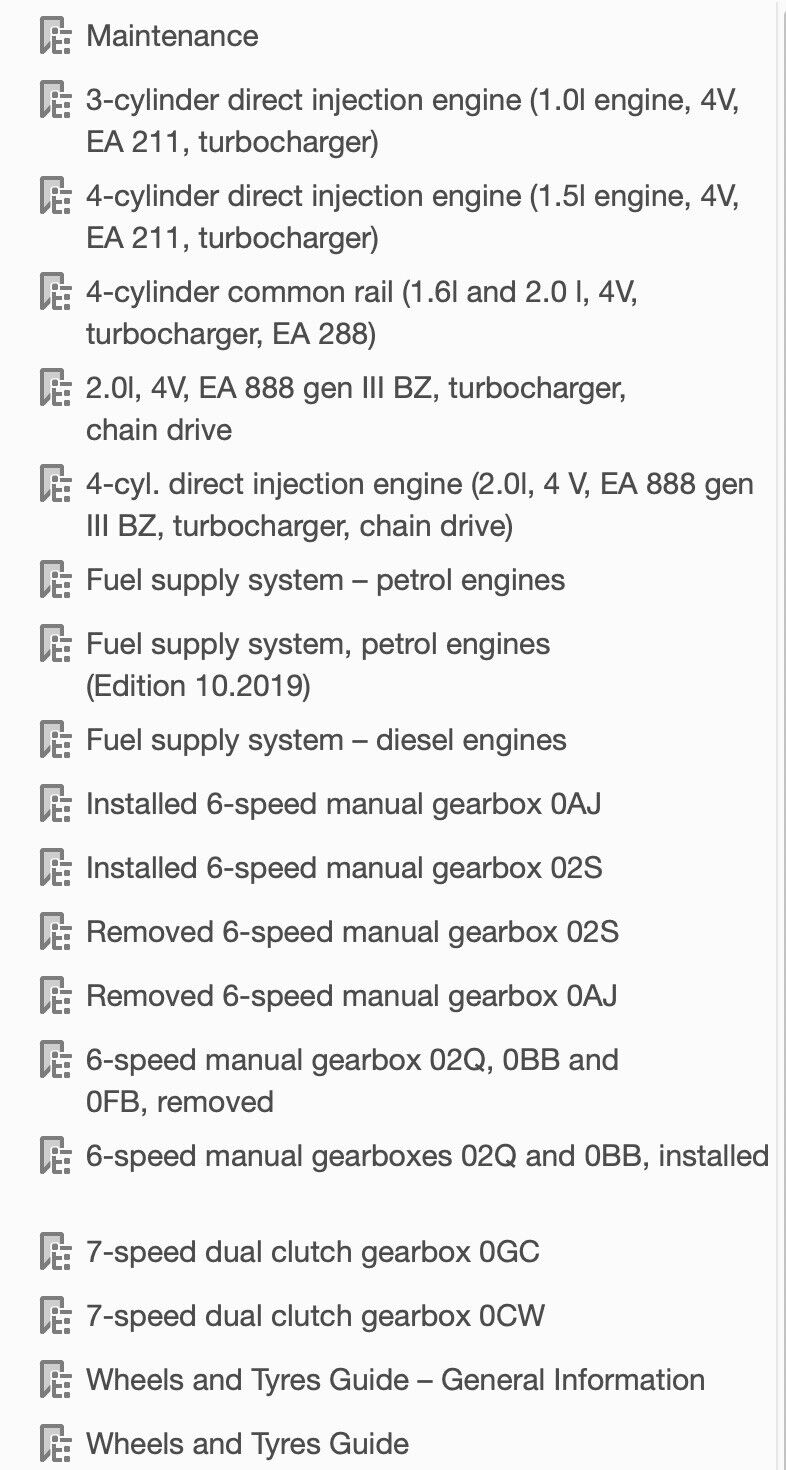Select Installed 6-speed manual gearbox 02S

coord(344,868)
